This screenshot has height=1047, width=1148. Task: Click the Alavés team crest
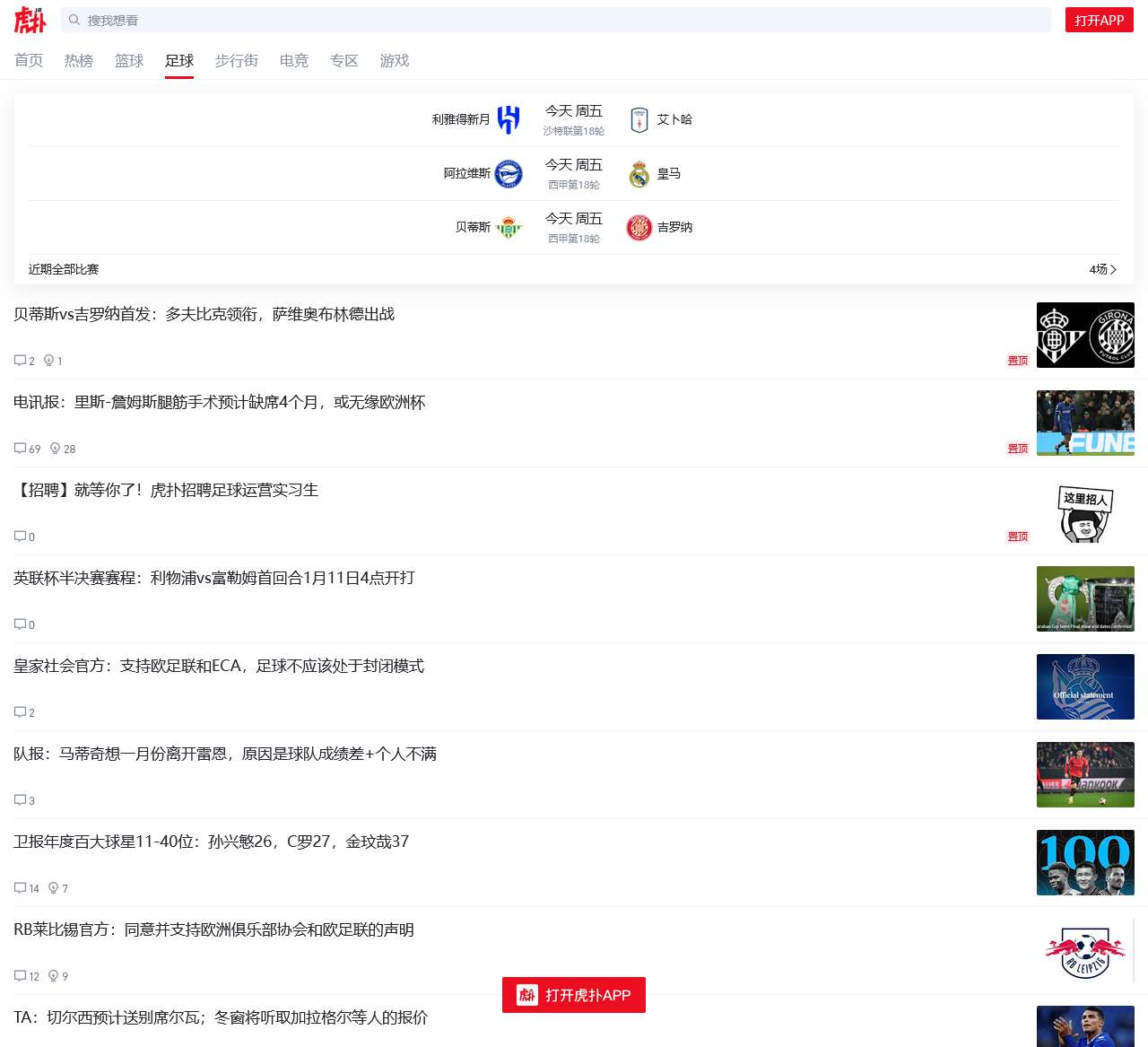point(509,173)
